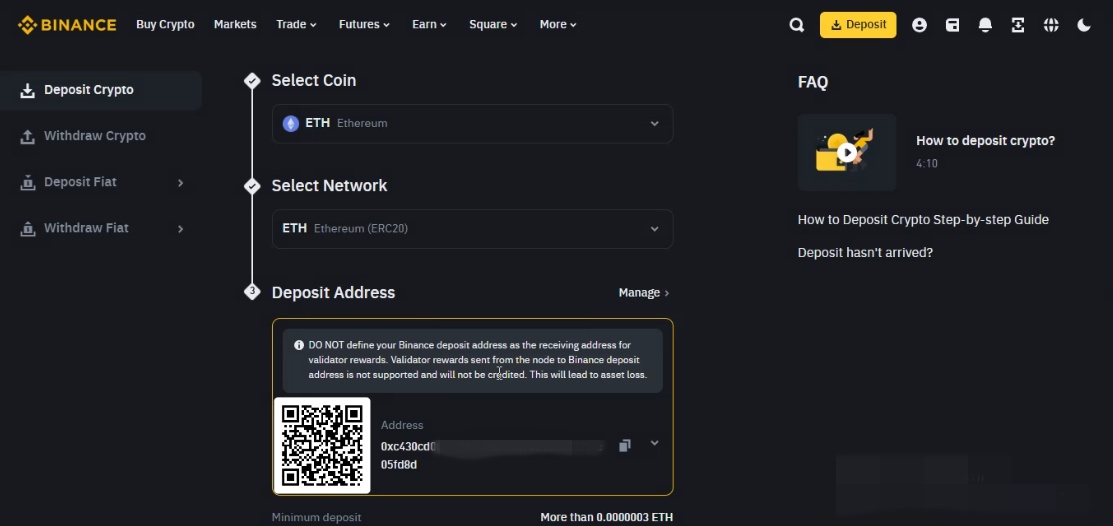Open the user profile icon
The width and height of the screenshot is (1113, 526).
[919, 25]
